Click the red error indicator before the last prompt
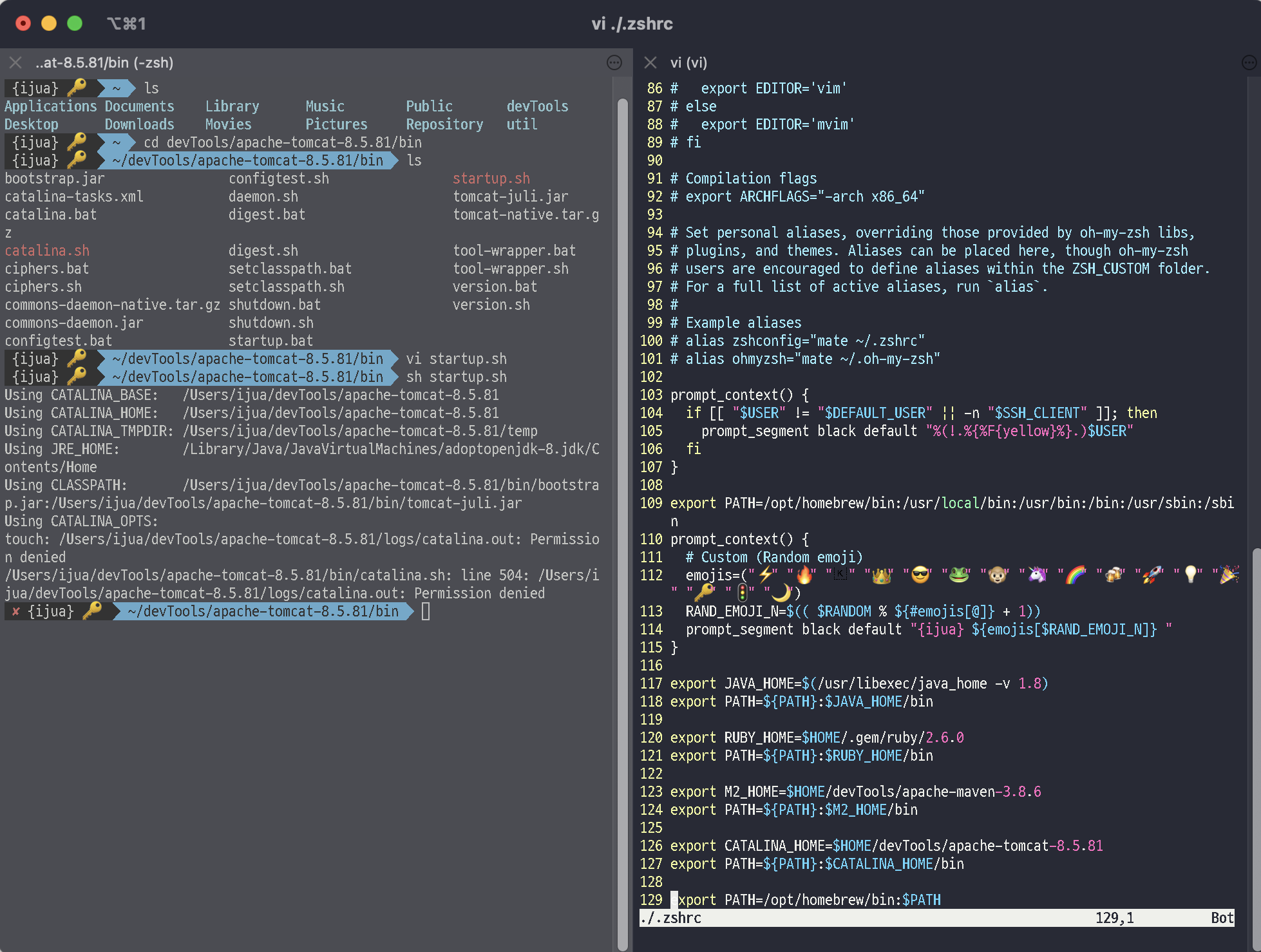Viewport: 1261px width, 952px height. click(15, 611)
